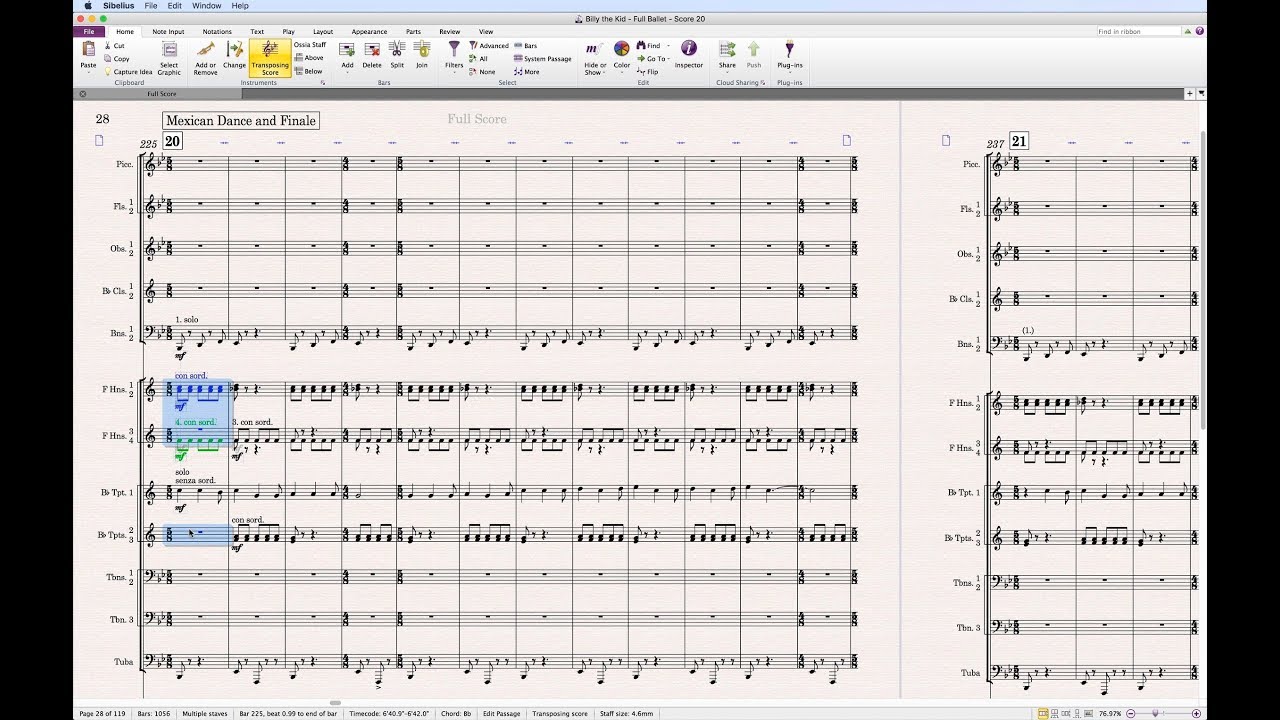Switch to the Appearance ribbon tab
The height and width of the screenshot is (720, 1280).
point(369,31)
